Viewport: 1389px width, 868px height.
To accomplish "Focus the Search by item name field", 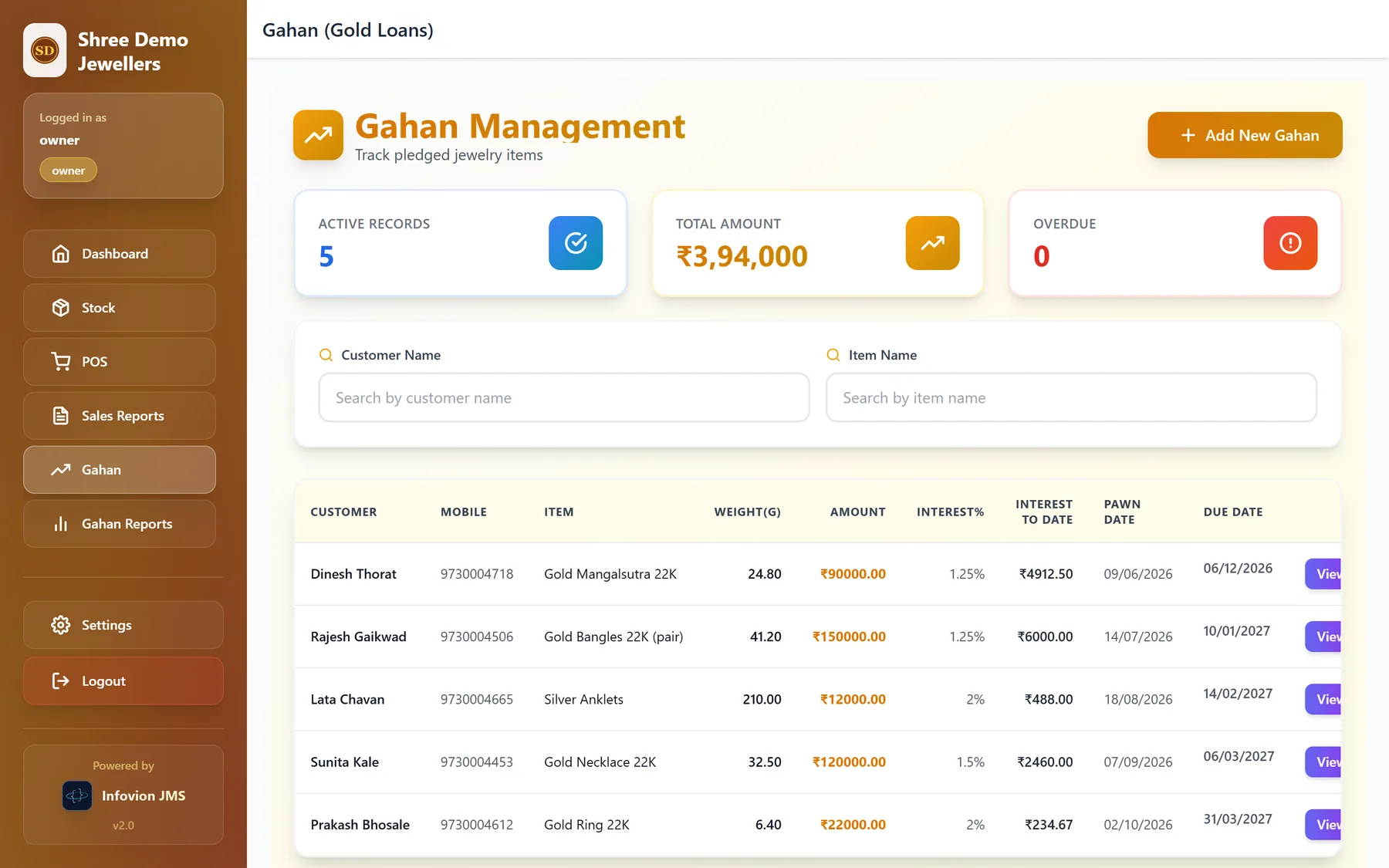I will point(1071,397).
